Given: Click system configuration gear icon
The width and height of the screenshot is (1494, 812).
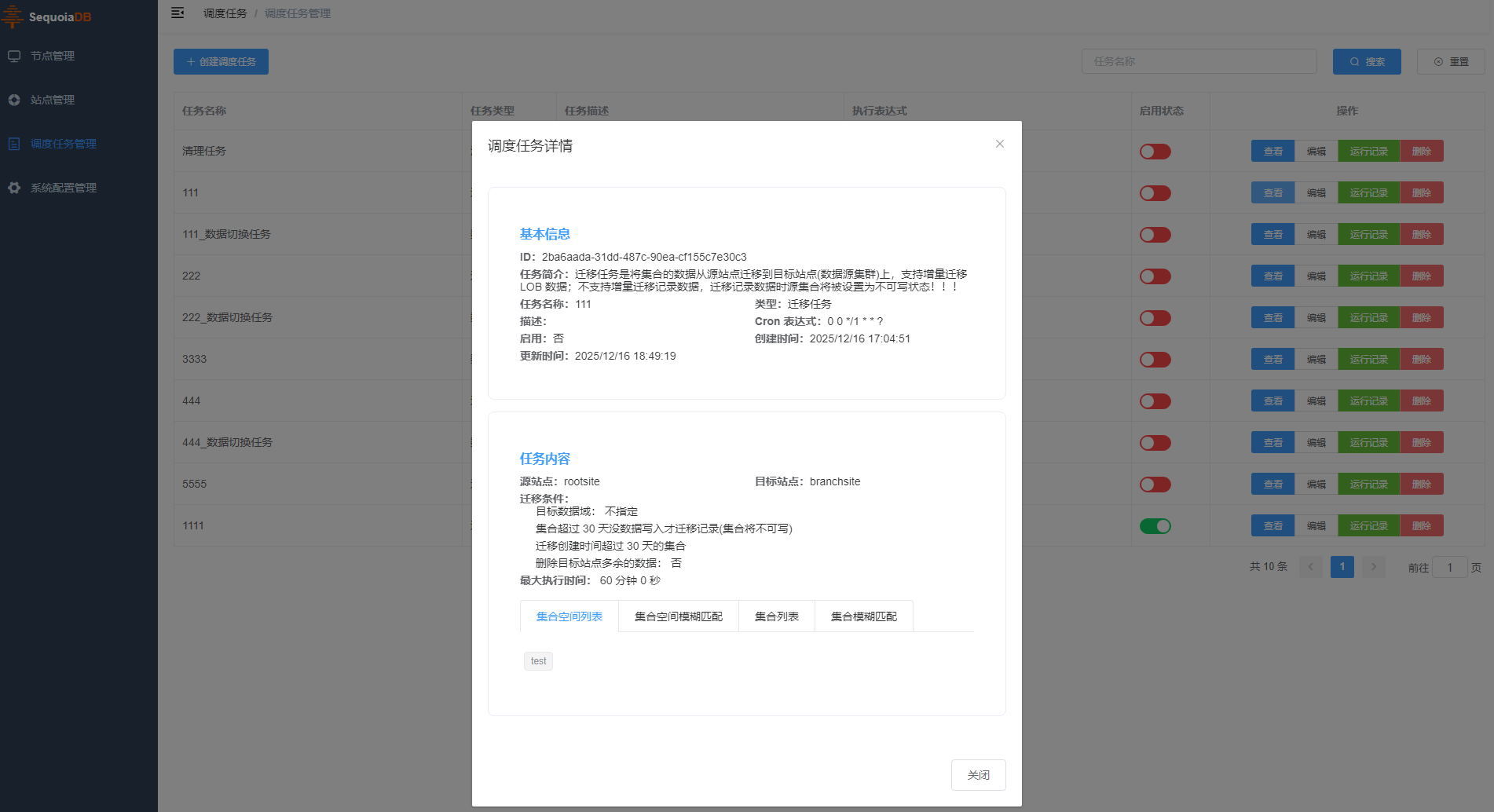Looking at the screenshot, I should click(x=14, y=188).
